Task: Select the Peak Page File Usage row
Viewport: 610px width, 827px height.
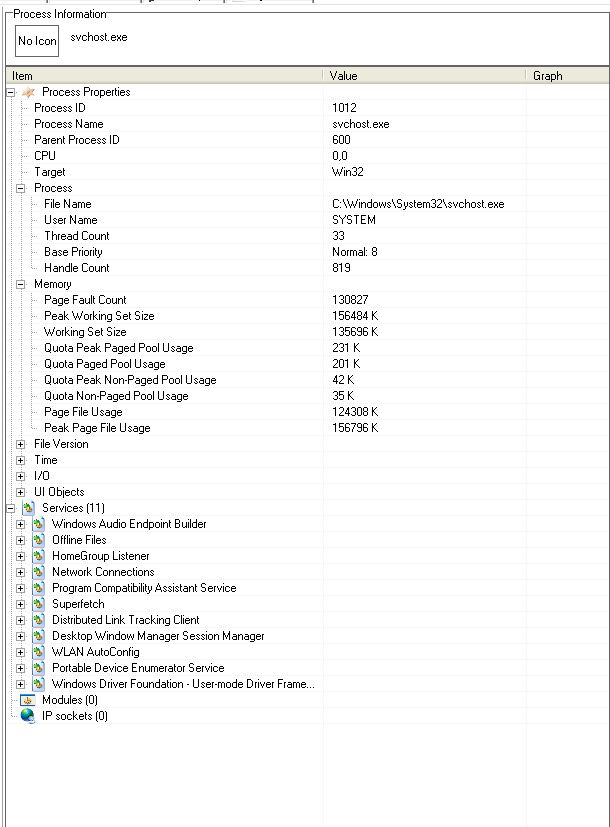Action: coord(307,428)
